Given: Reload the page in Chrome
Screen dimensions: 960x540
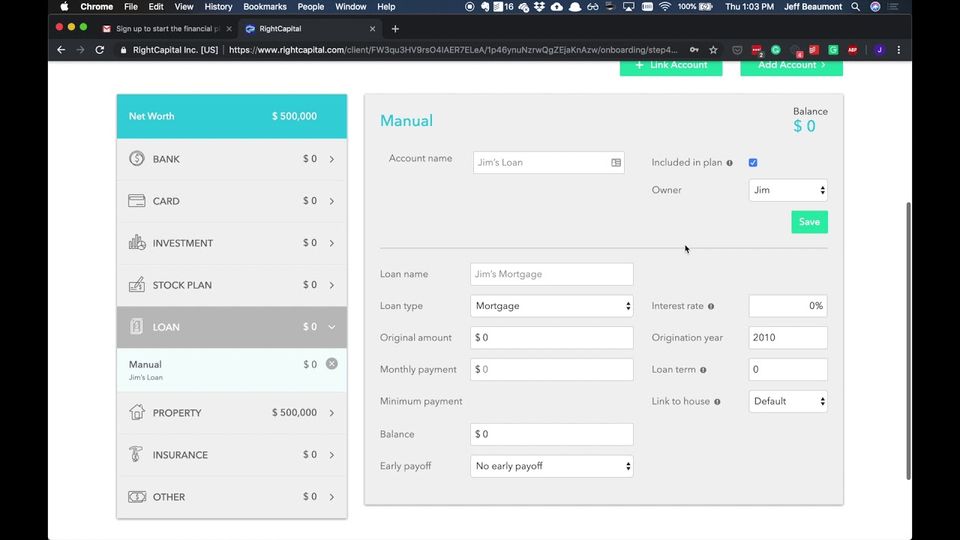Looking at the screenshot, I should click(100, 50).
